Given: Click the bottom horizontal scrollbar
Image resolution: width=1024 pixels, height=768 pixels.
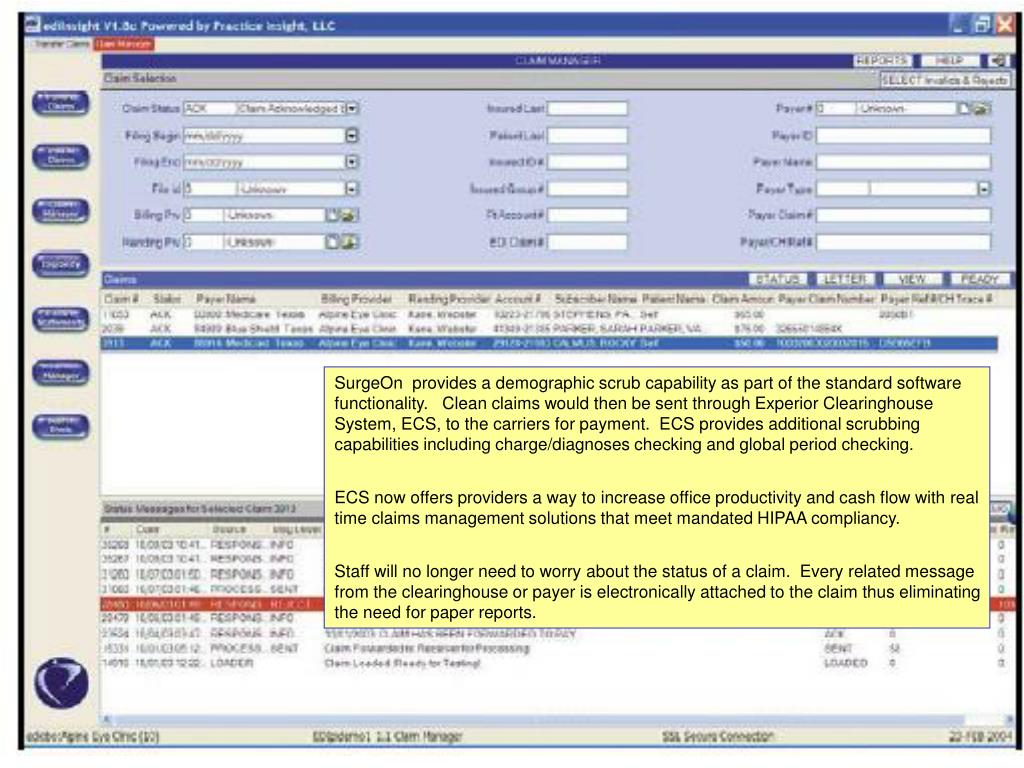Looking at the screenshot, I should pos(558,719).
